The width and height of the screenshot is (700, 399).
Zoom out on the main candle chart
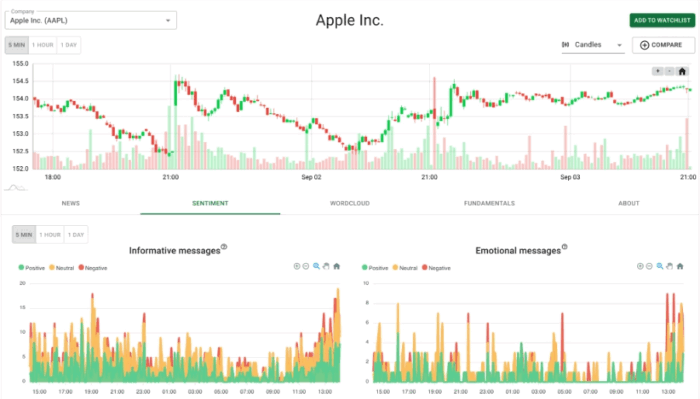click(669, 71)
